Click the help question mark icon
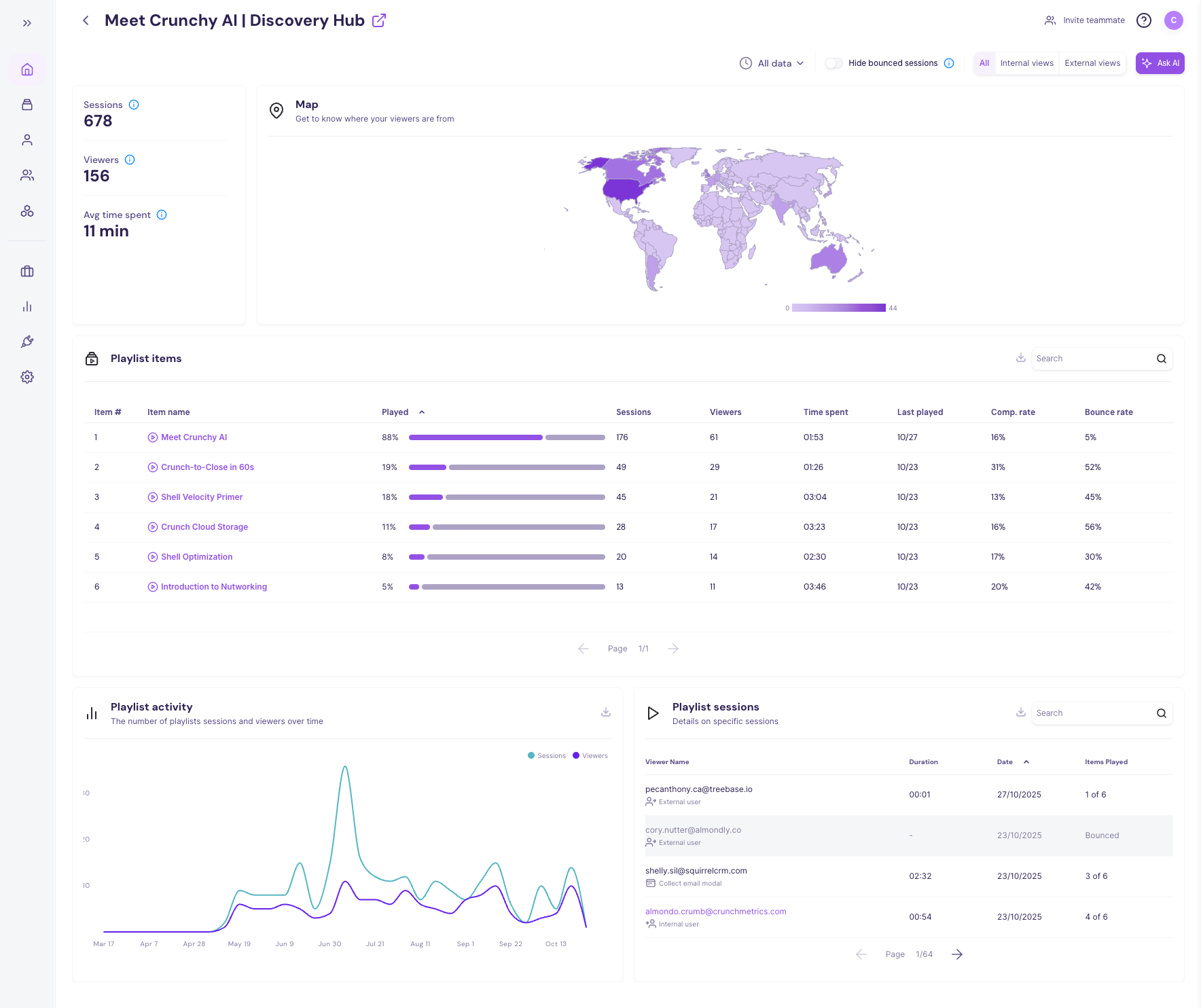This screenshot has width=1201, height=1008. (x=1144, y=20)
